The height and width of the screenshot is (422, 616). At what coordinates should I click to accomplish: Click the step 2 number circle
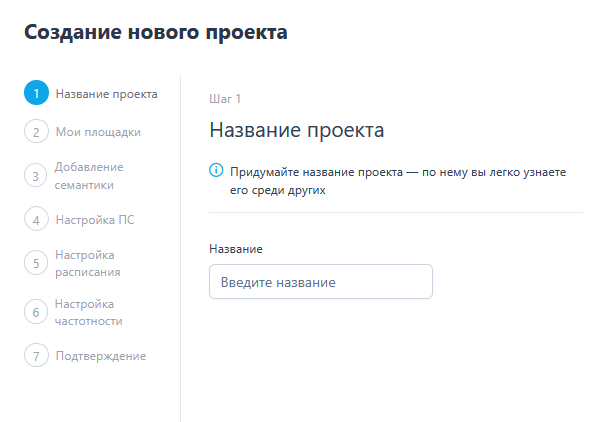pyautogui.click(x=36, y=131)
